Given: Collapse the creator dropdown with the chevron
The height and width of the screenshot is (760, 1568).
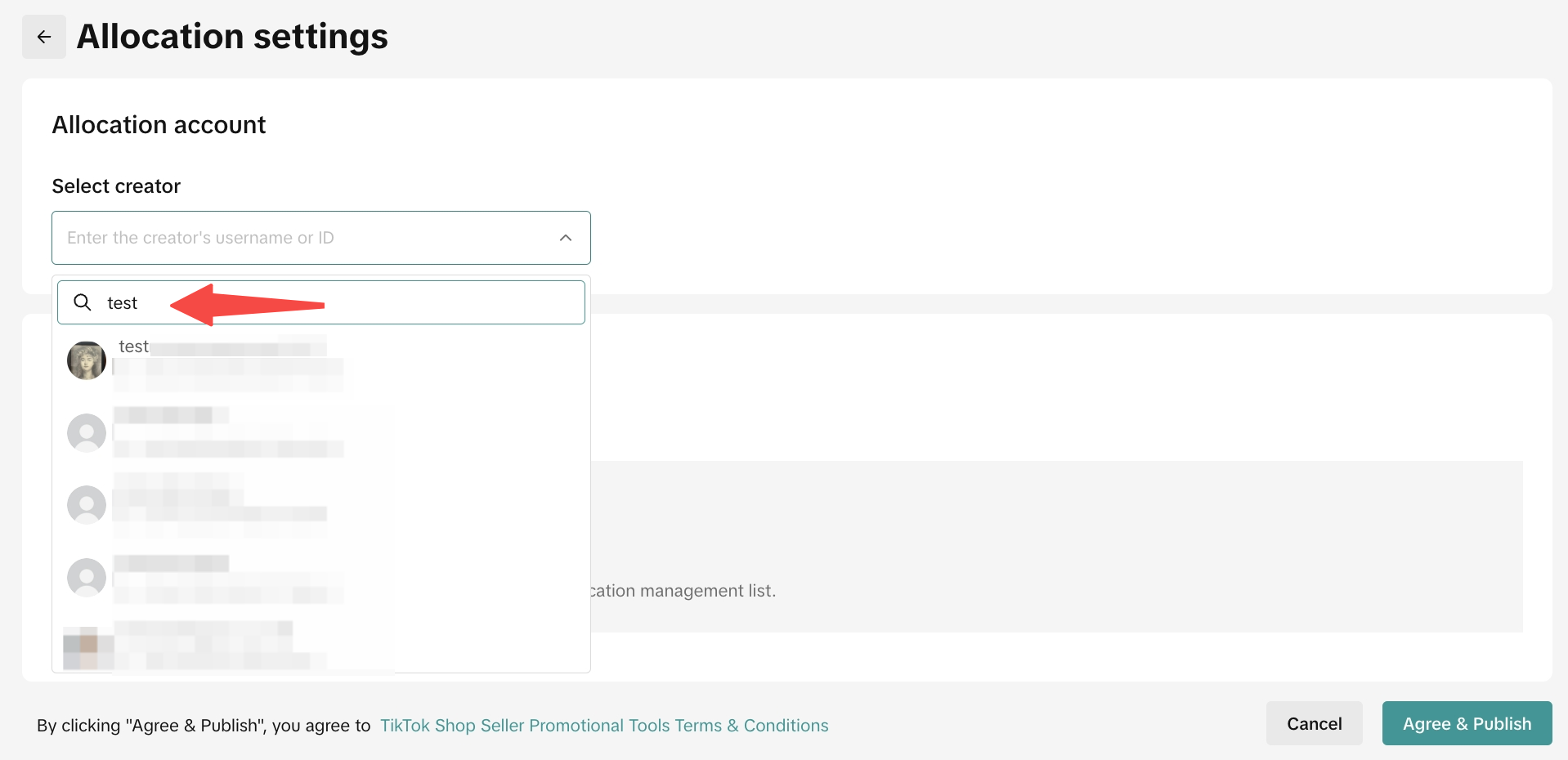Looking at the screenshot, I should [x=566, y=238].
